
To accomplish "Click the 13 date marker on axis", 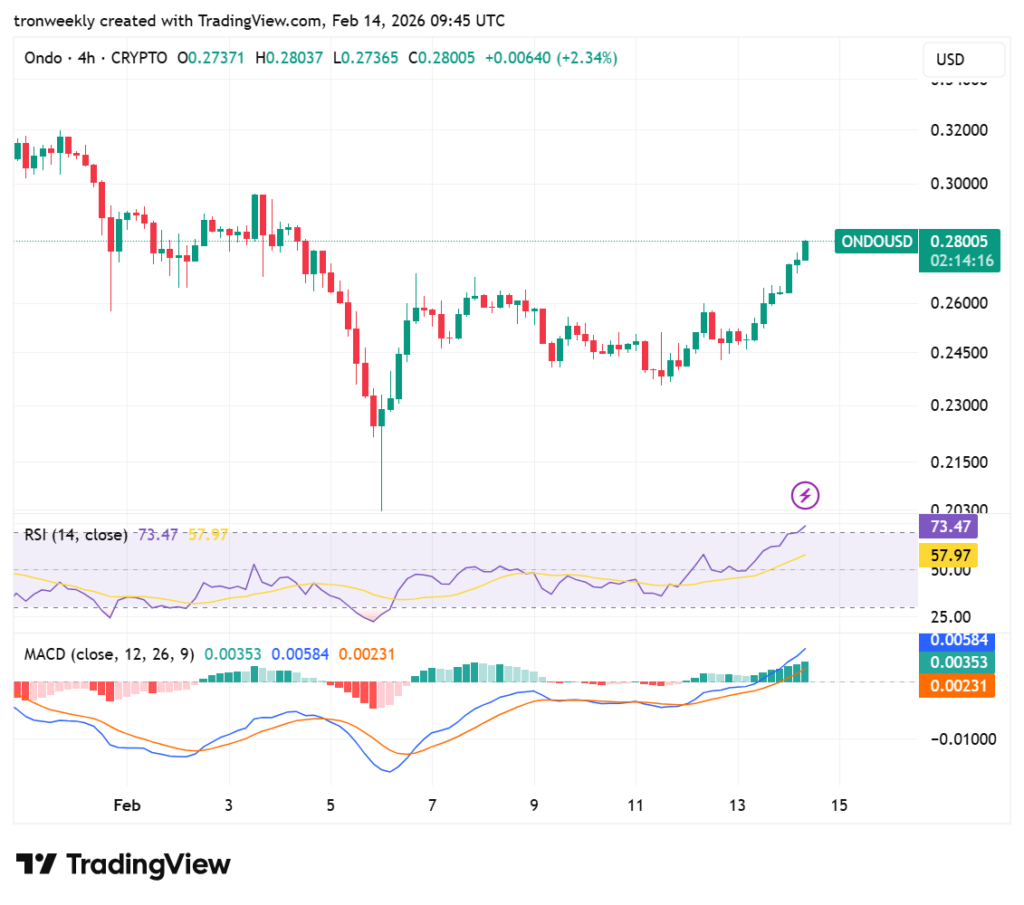I will pos(737,805).
